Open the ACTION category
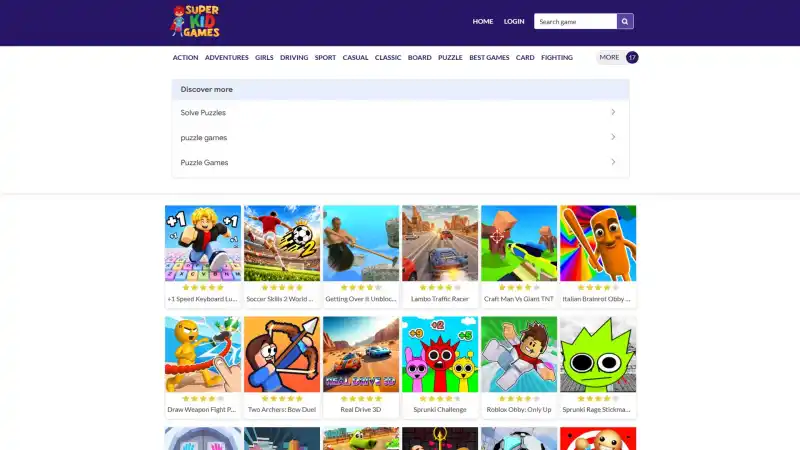The image size is (800, 450). click(x=185, y=58)
